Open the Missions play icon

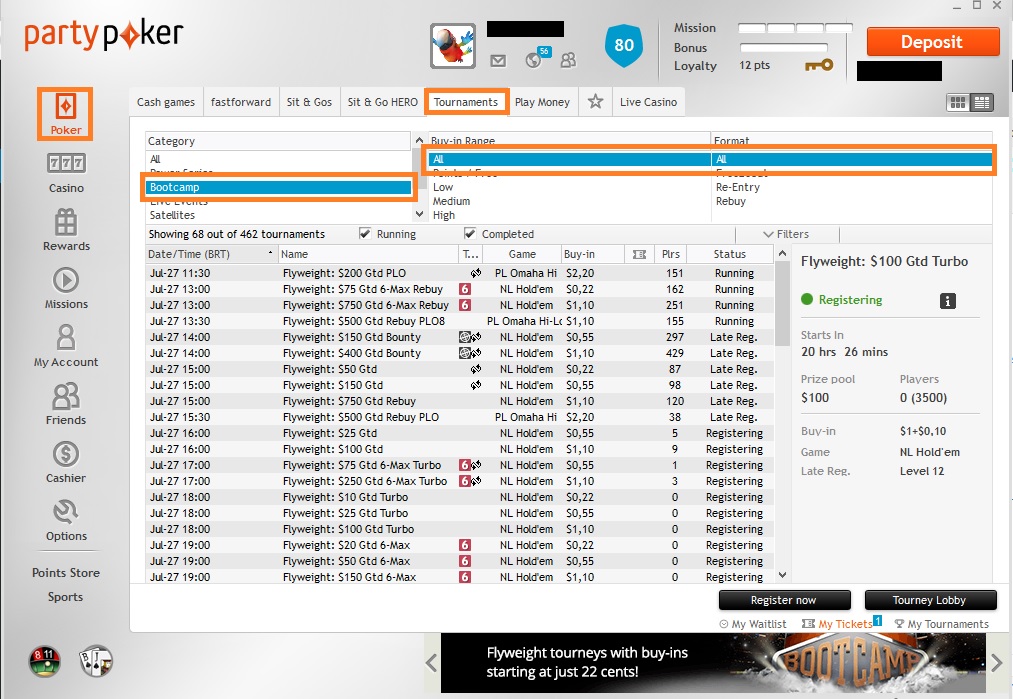pyautogui.click(x=66, y=280)
